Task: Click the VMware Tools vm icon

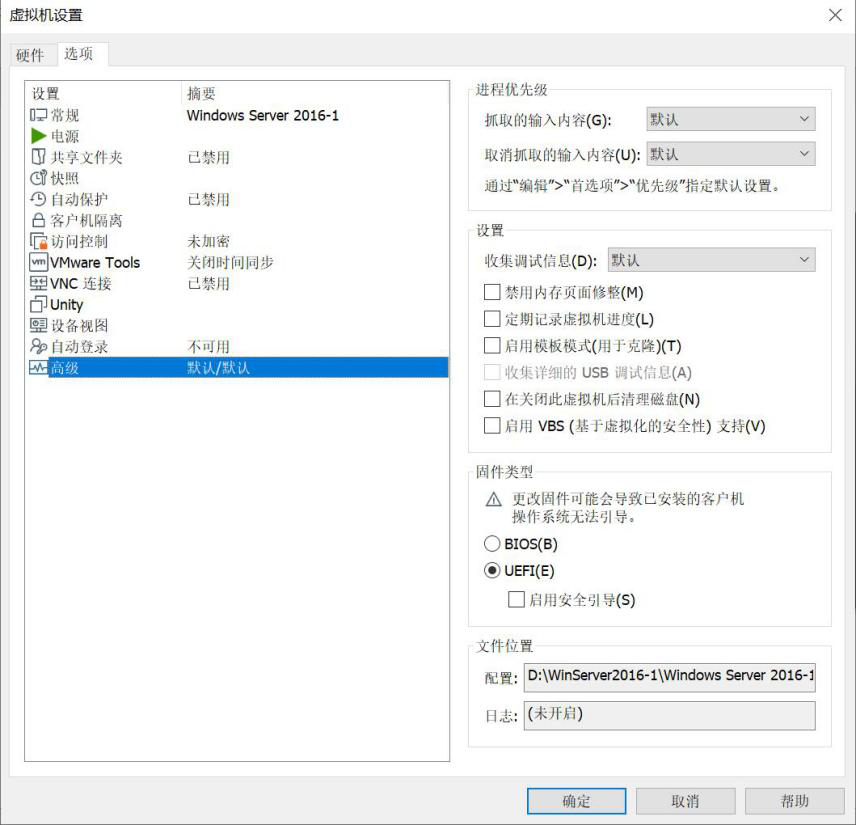Action: point(38,262)
